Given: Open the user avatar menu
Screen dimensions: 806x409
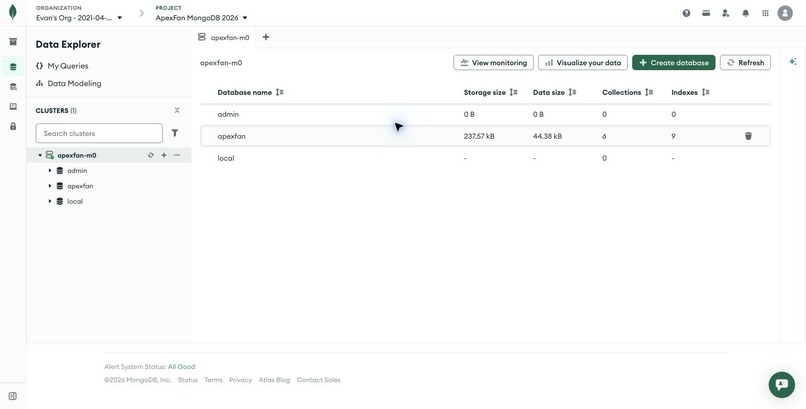Looking at the screenshot, I should (785, 13).
